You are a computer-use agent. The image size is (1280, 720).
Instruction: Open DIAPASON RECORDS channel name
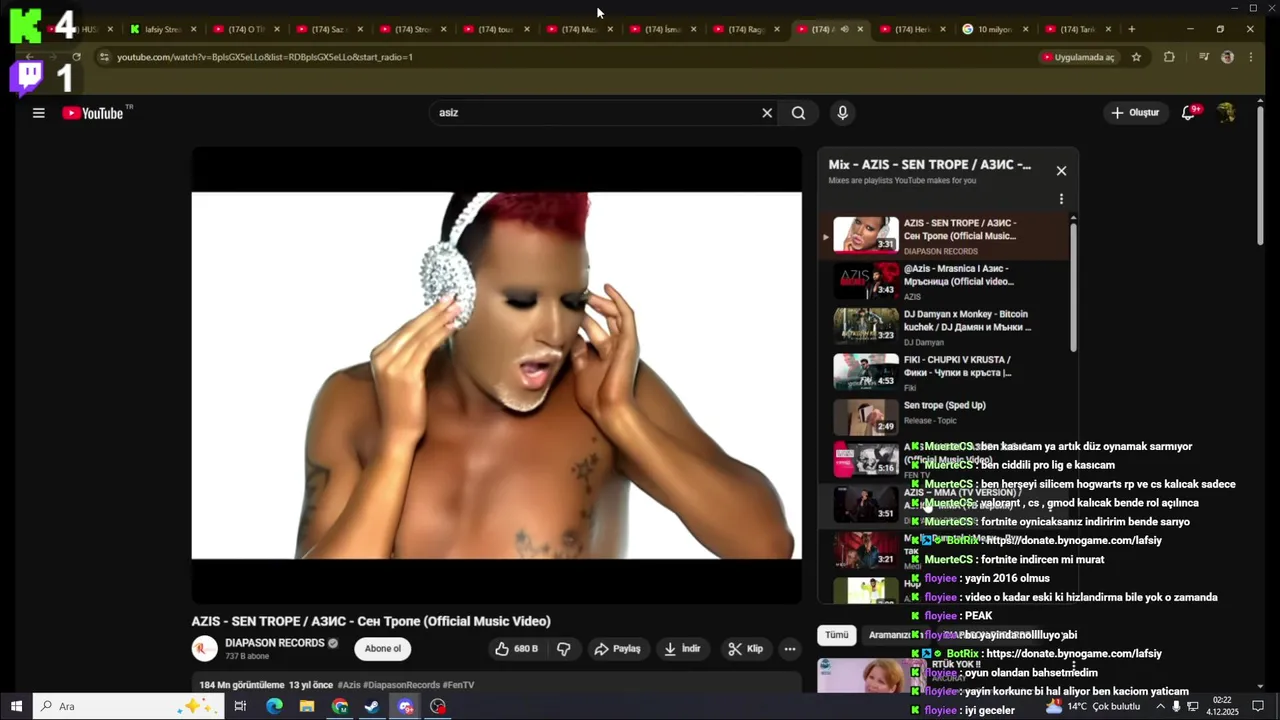(x=274, y=643)
